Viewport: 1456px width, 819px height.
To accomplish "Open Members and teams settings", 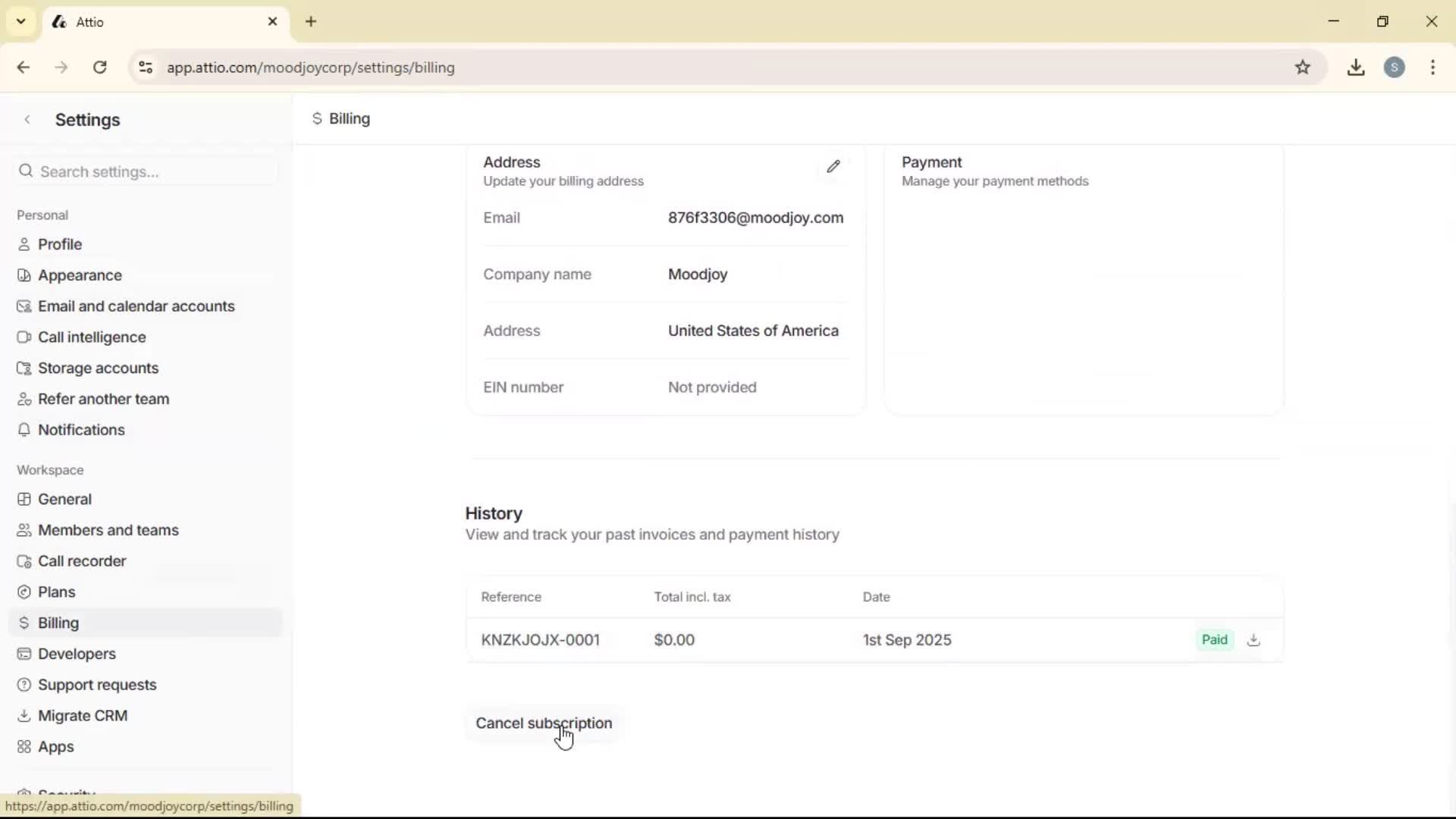I will (x=108, y=530).
